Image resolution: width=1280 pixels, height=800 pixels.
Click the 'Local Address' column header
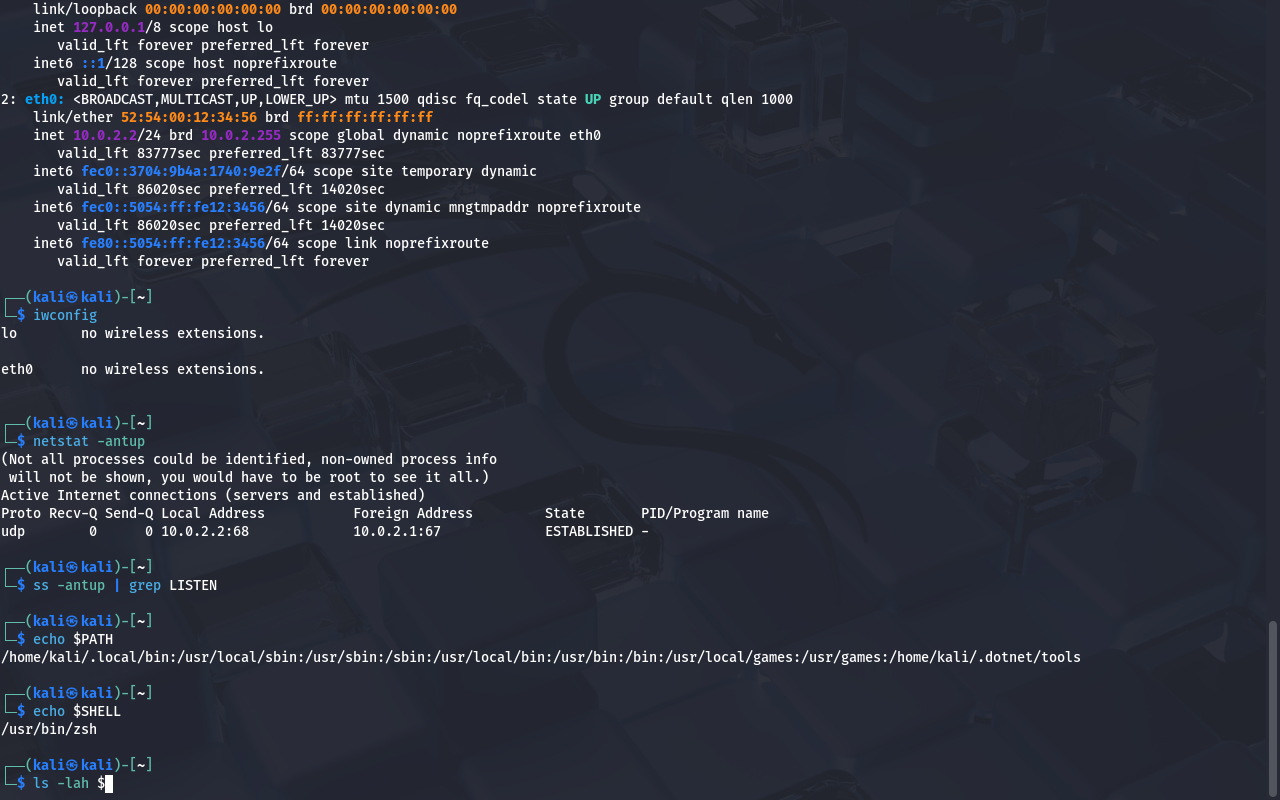(213, 513)
